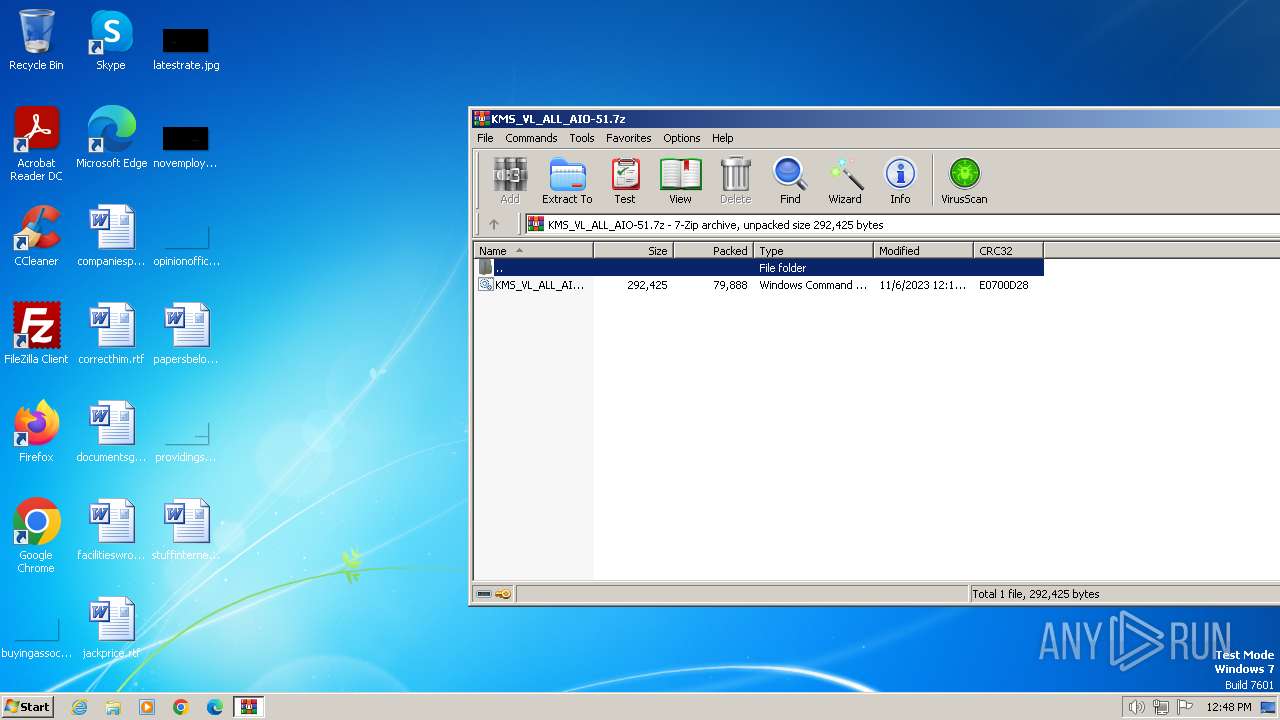1280x720 pixels.
Task: Select the papersbelo... Word document icon
Action: [186, 334]
